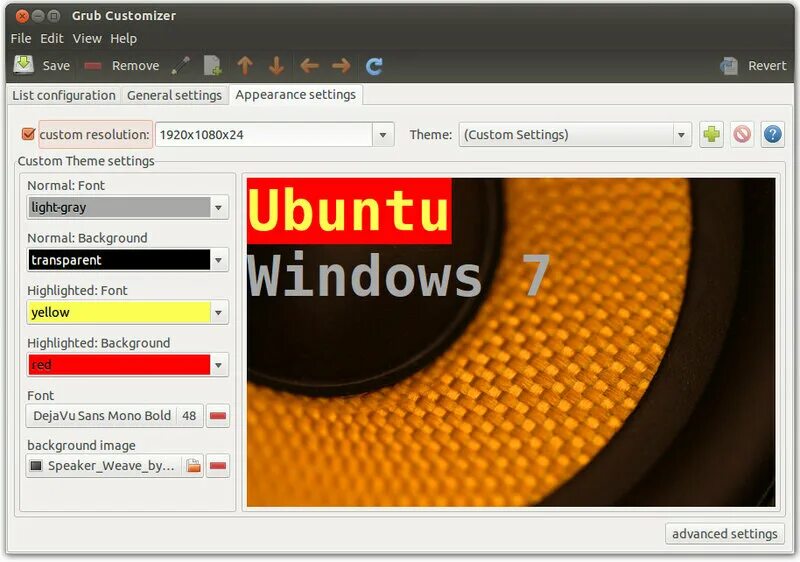The width and height of the screenshot is (800, 562).
Task: Open the Help menu
Action: 123,39
